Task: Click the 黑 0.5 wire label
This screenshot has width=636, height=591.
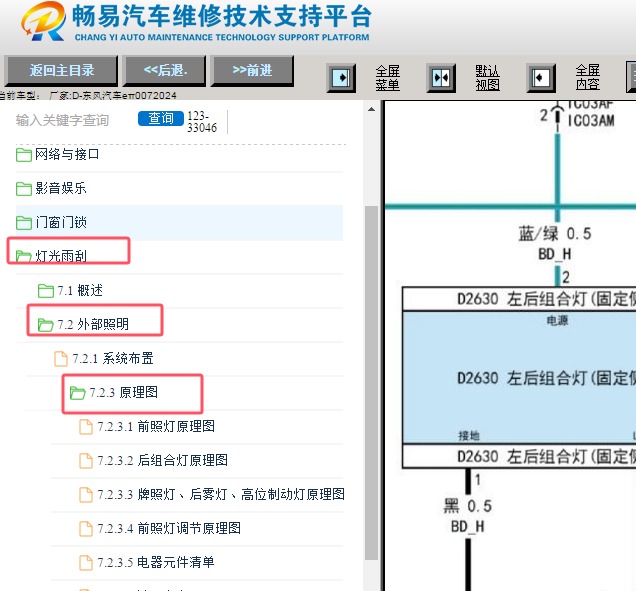Action: [468, 506]
